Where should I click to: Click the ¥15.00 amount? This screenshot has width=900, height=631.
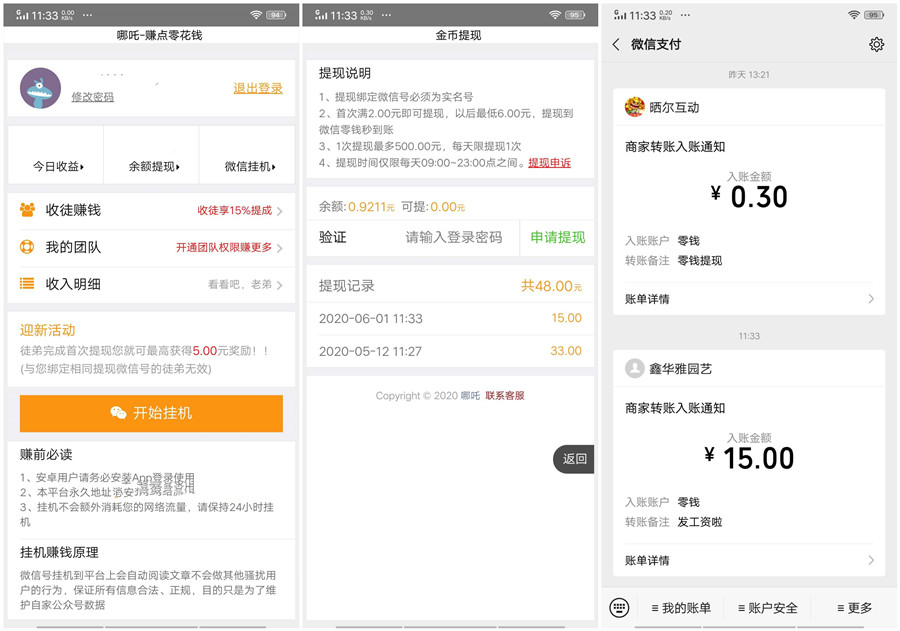(x=748, y=458)
